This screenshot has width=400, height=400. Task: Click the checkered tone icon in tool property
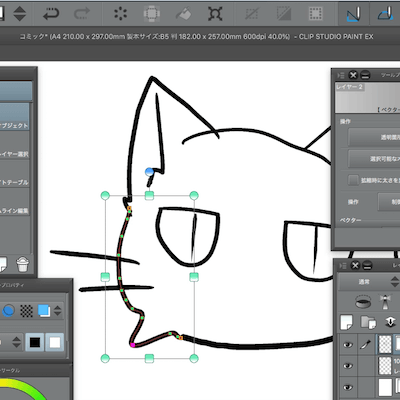point(26,311)
